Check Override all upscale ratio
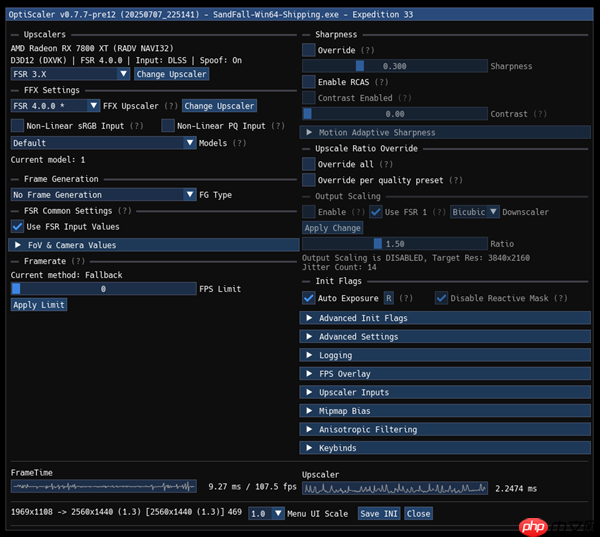Screen dimensions: 600x537 tap(309, 164)
